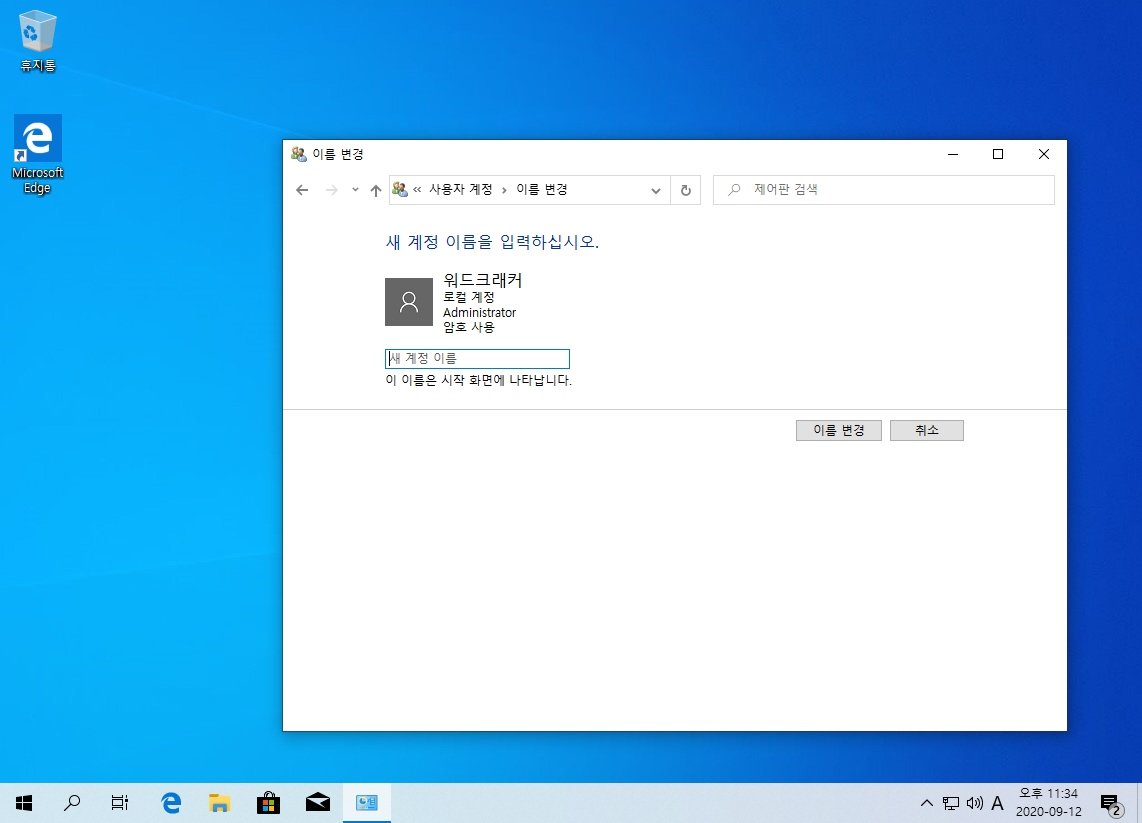Open the address bar breadcrumb dropdown
Image resolution: width=1142 pixels, height=823 pixels.
click(655, 190)
